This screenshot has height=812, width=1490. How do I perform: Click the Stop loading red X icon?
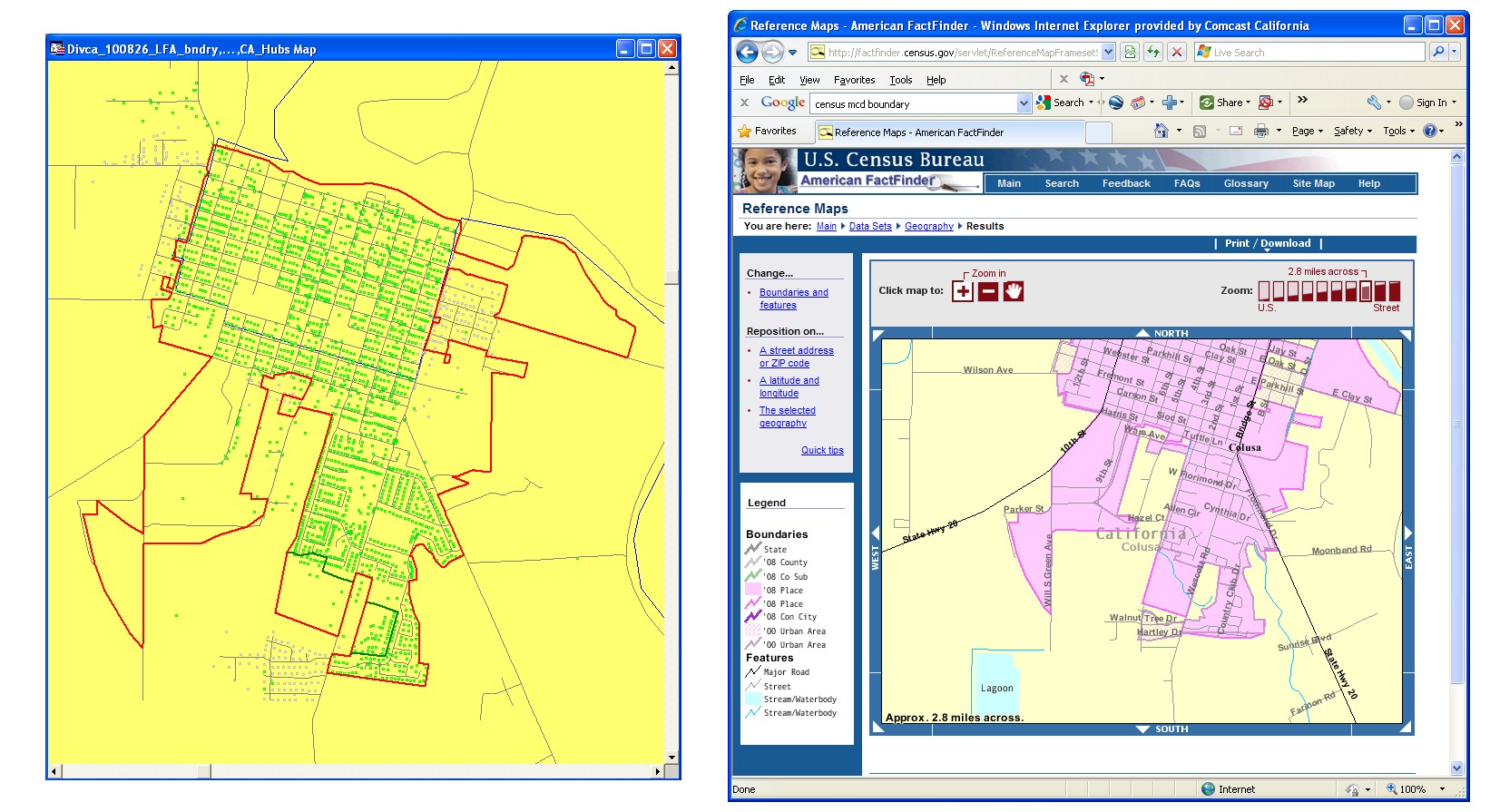[x=1177, y=53]
